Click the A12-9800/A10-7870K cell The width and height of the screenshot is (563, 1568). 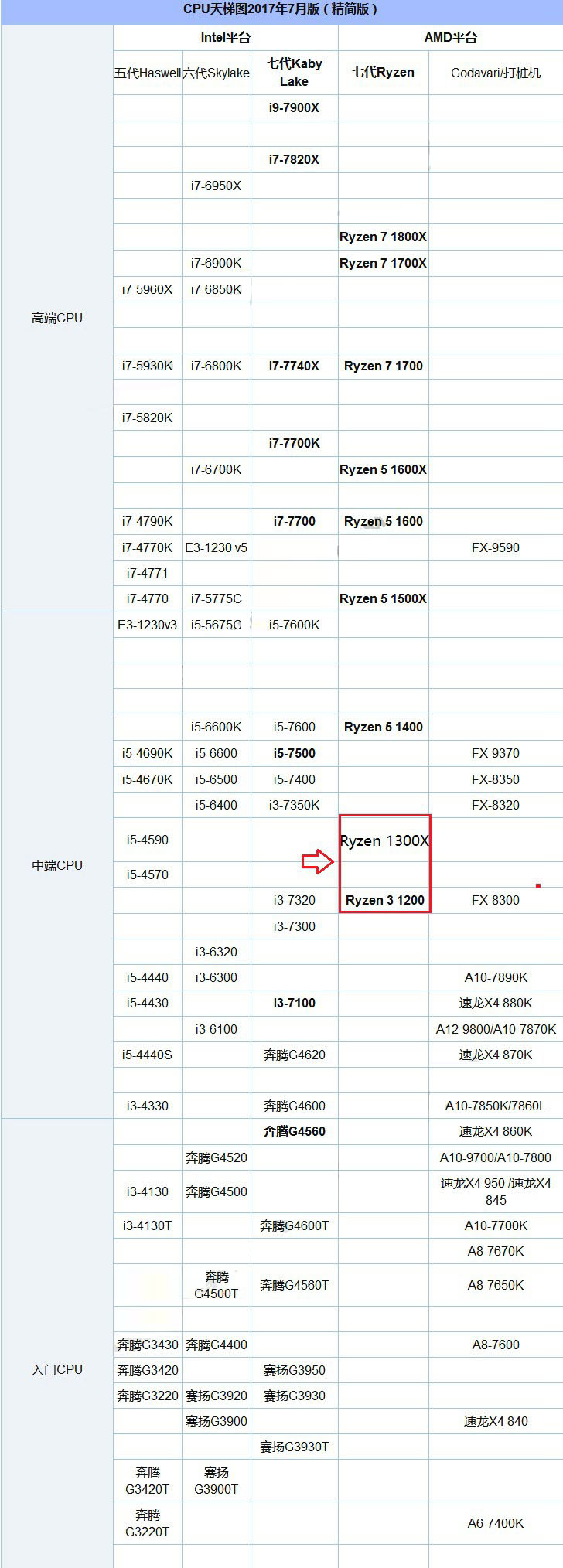coord(496,1029)
